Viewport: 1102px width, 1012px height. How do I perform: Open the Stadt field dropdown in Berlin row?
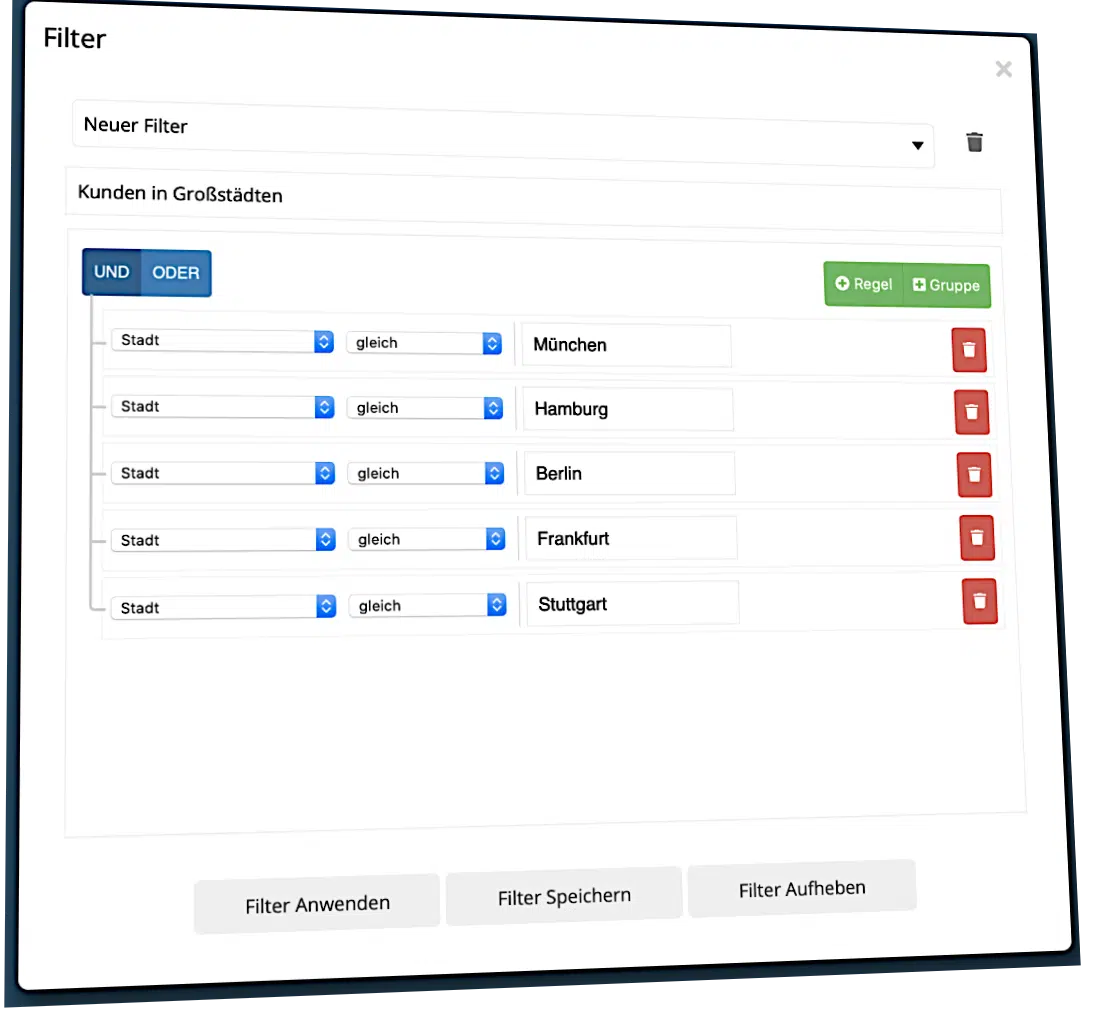[223, 473]
